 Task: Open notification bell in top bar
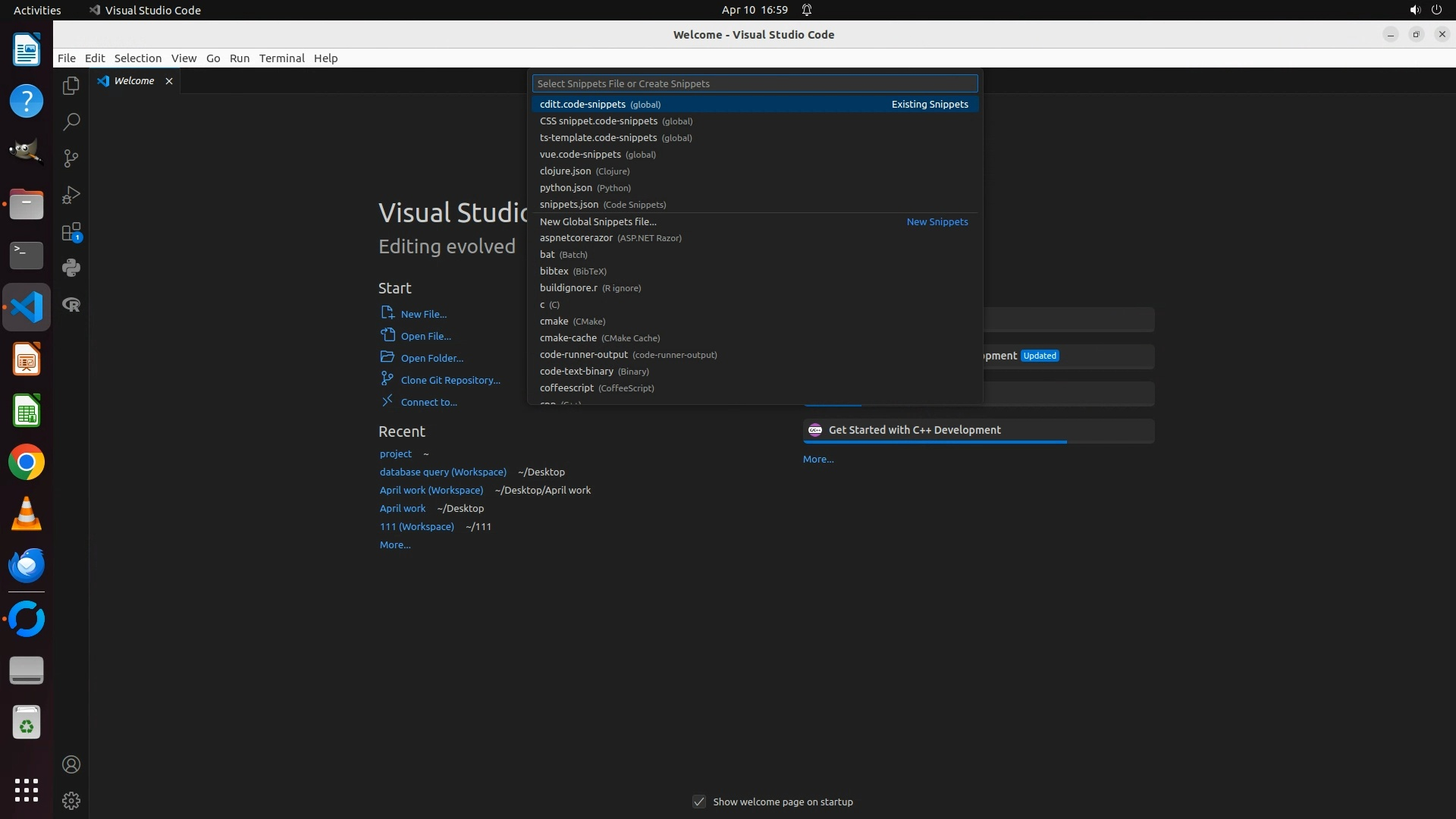coord(807,10)
